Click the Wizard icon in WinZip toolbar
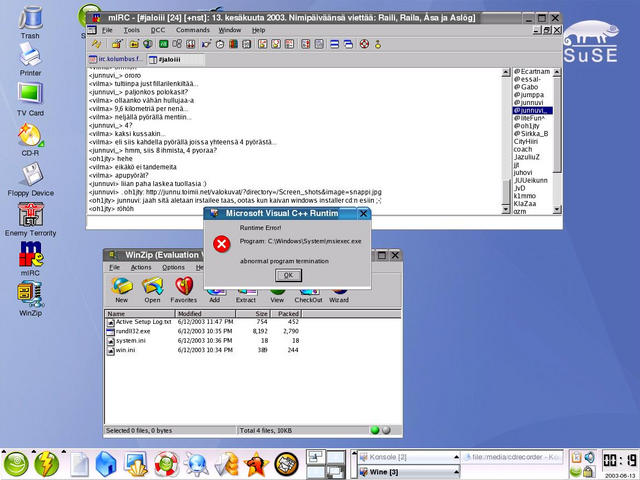 [x=339, y=296]
